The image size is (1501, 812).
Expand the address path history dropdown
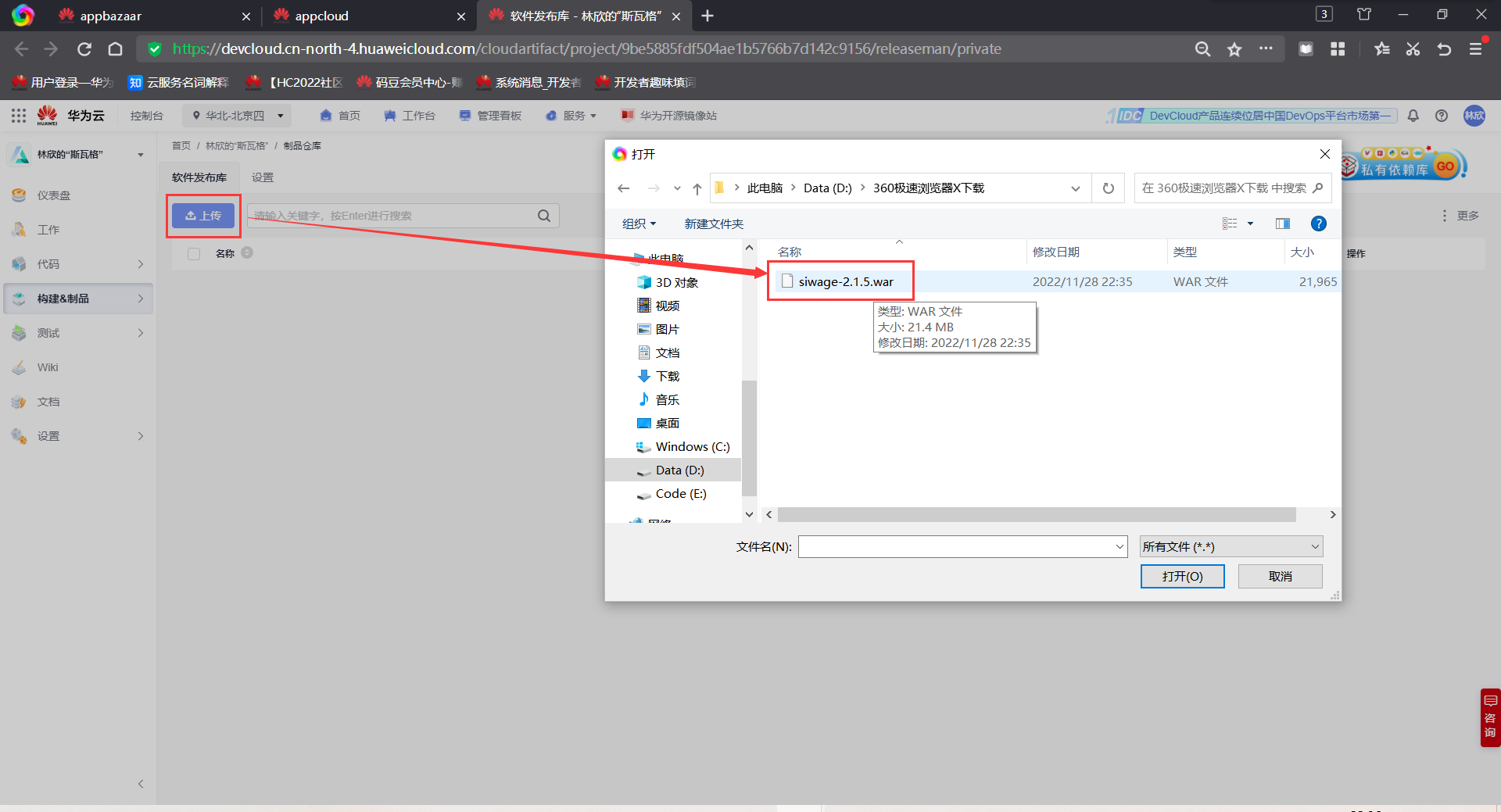tap(1076, 188)
